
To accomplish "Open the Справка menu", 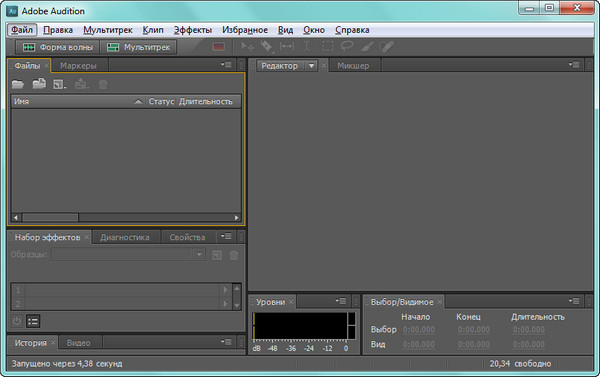I will [x=352, y=30].
